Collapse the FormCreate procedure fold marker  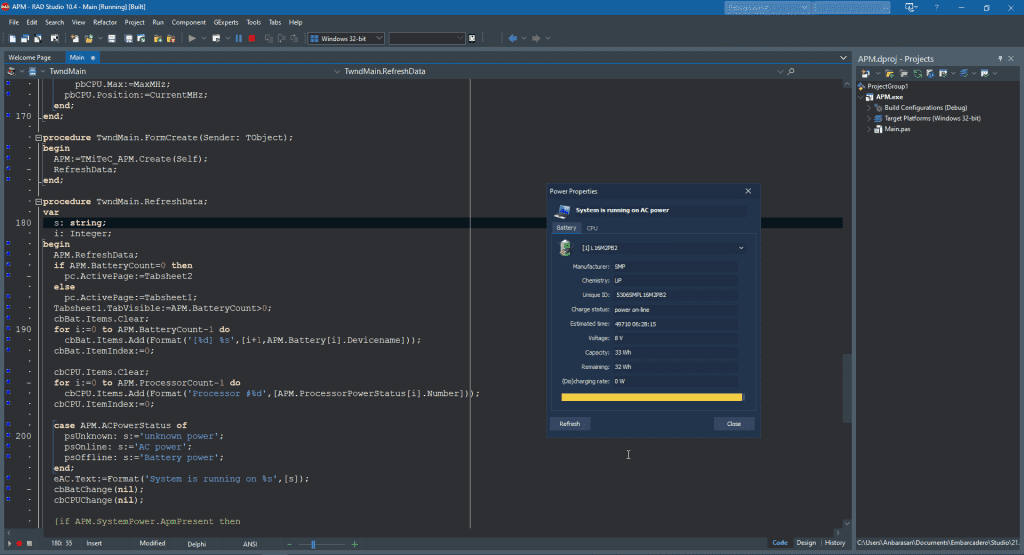pyautogui.click(x=39, y=138)
